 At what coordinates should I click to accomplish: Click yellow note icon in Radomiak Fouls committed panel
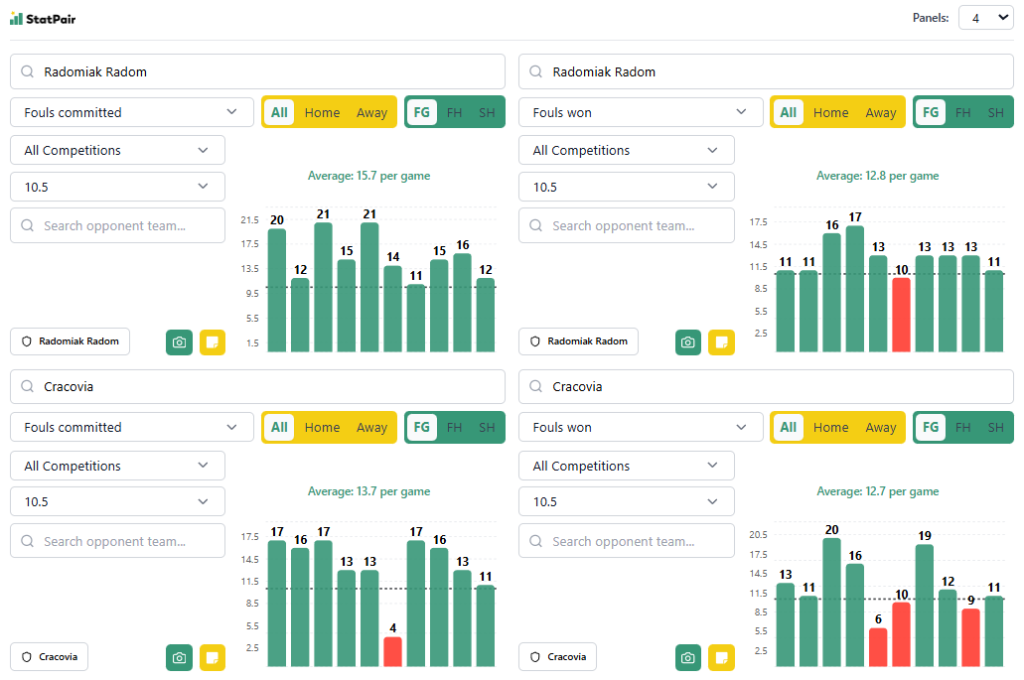pyautogui.click(x=212, y=342)
